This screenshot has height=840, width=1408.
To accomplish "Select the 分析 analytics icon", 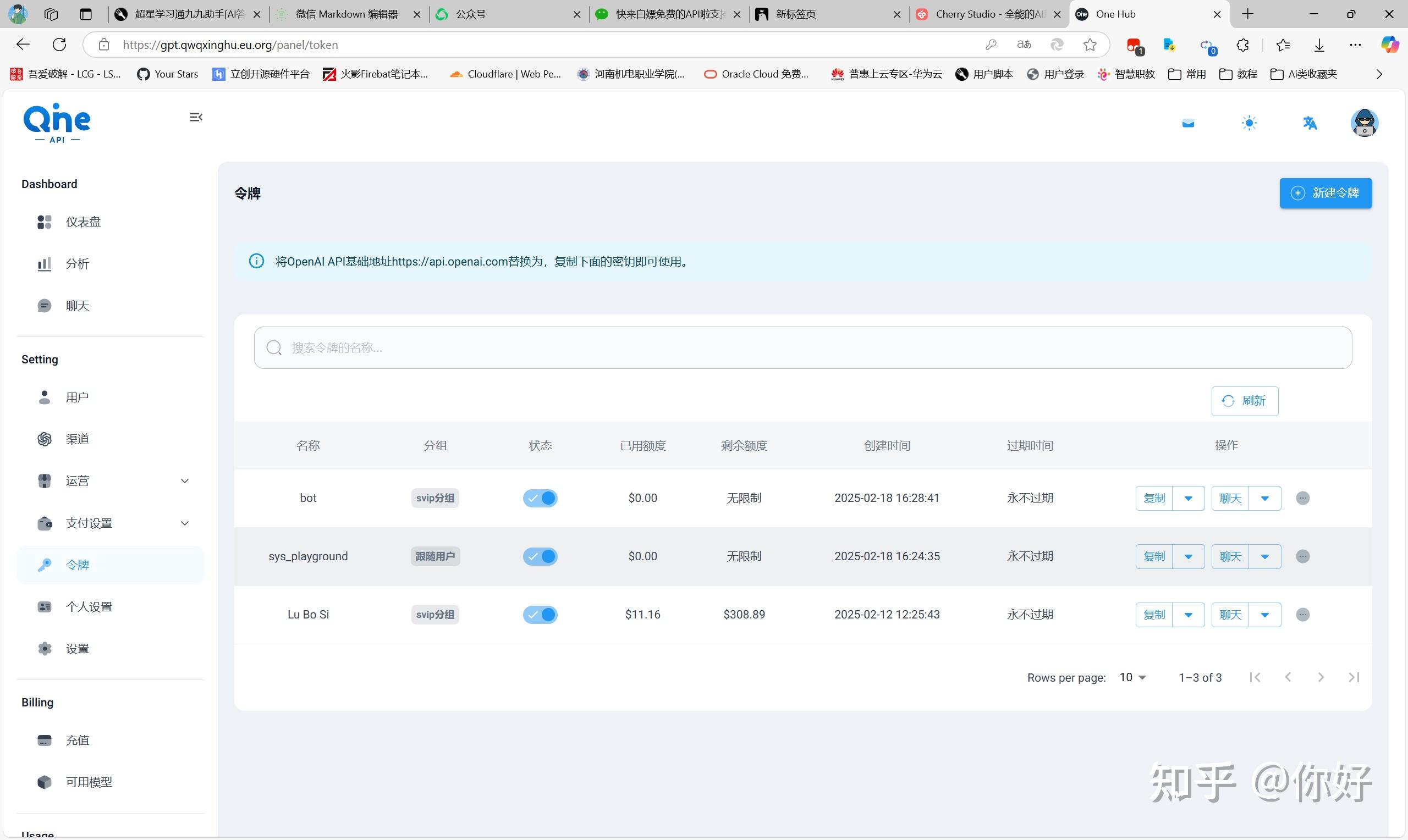I will (x=45, y=264).
